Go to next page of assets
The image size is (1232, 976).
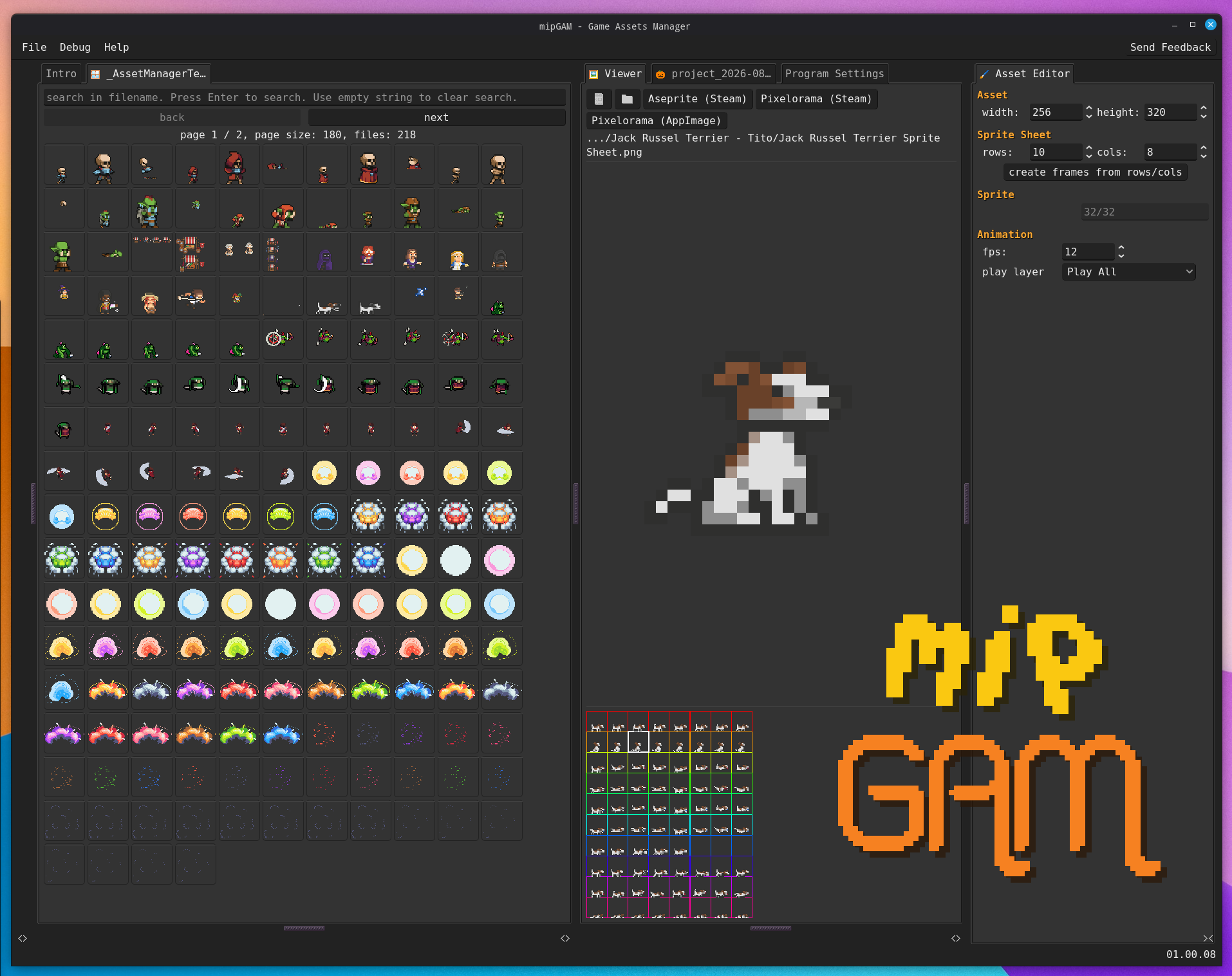[436, 118]
